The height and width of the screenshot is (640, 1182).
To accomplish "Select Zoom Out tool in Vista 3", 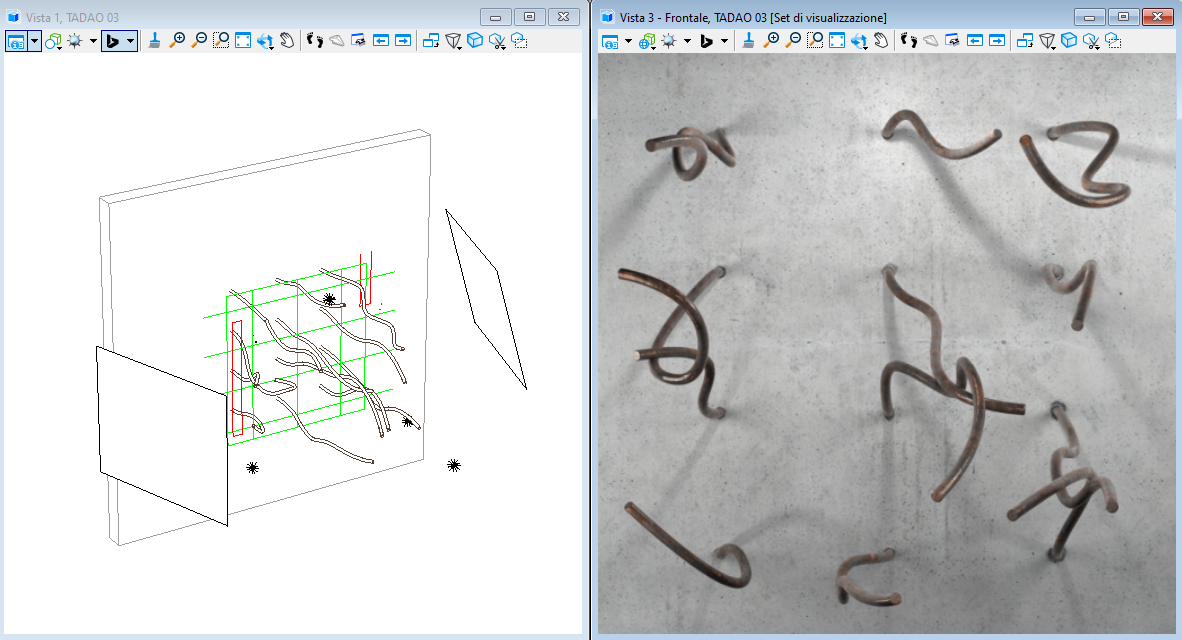I will click(793, 41).
